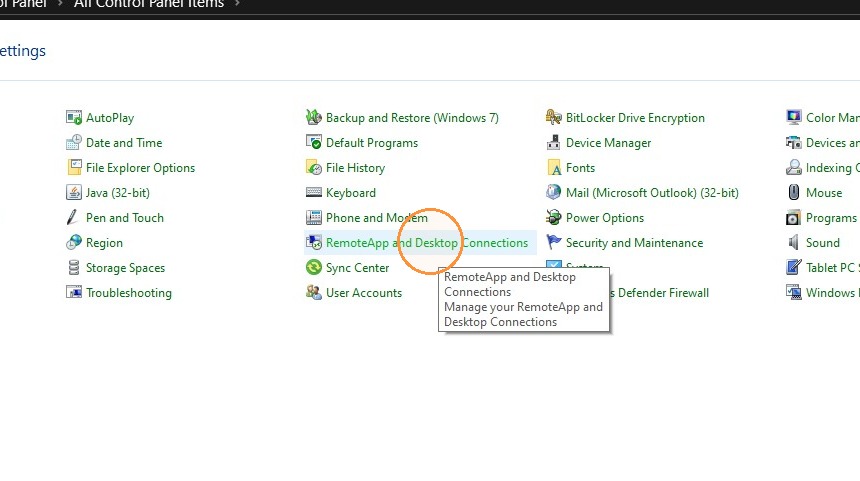Image resolution: width=860 pixels, height=481 pixels.
Task: Open Sound settings link
Action: tap(823, 243)
